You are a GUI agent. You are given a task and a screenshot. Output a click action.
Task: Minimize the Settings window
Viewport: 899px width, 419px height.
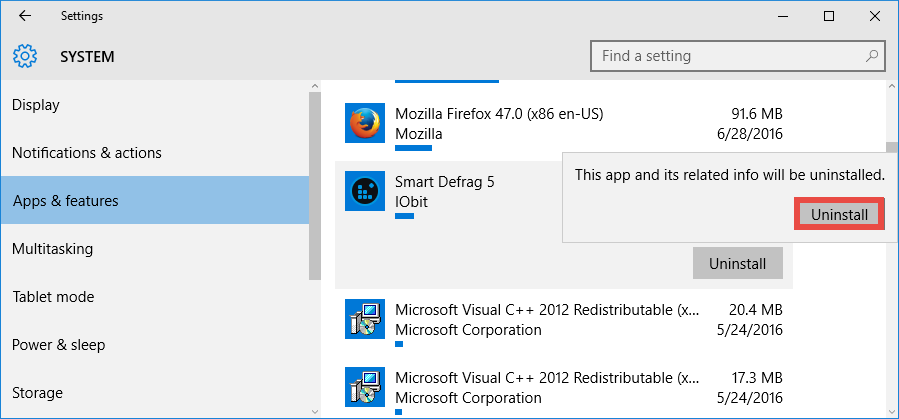coord(783,16)
